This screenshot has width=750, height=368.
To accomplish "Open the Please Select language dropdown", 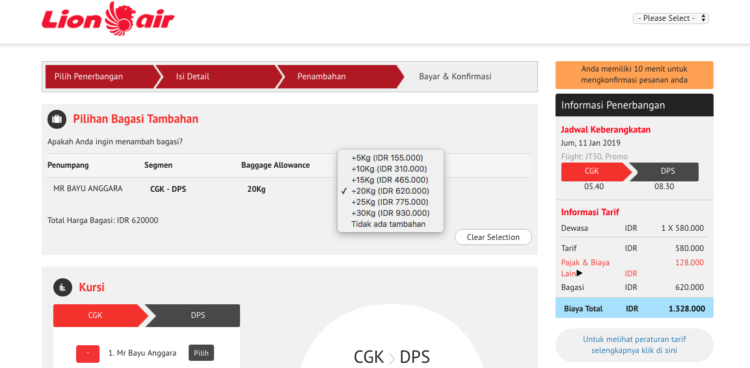I will coord(671,18).
